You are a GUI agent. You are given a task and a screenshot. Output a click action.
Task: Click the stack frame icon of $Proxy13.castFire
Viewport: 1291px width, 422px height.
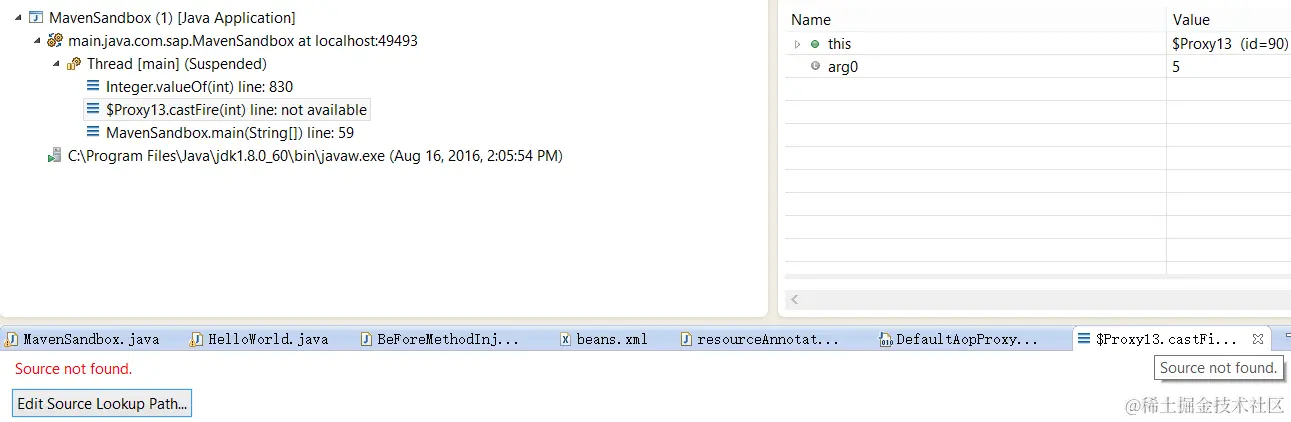93,110
